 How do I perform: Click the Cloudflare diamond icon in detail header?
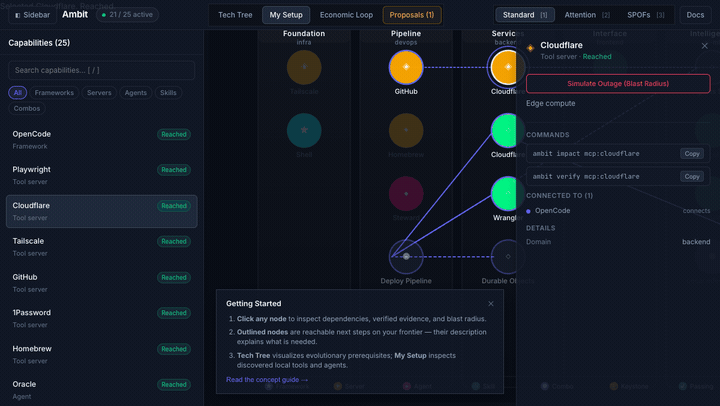click(530, 48)
